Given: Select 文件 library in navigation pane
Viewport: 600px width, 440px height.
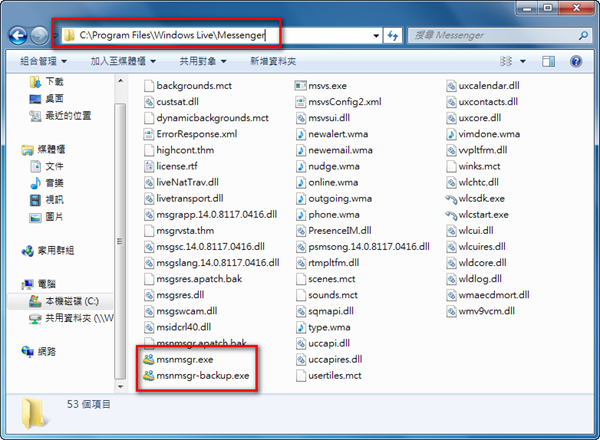Looking at the screenshot, I should (x=46, y=166).
